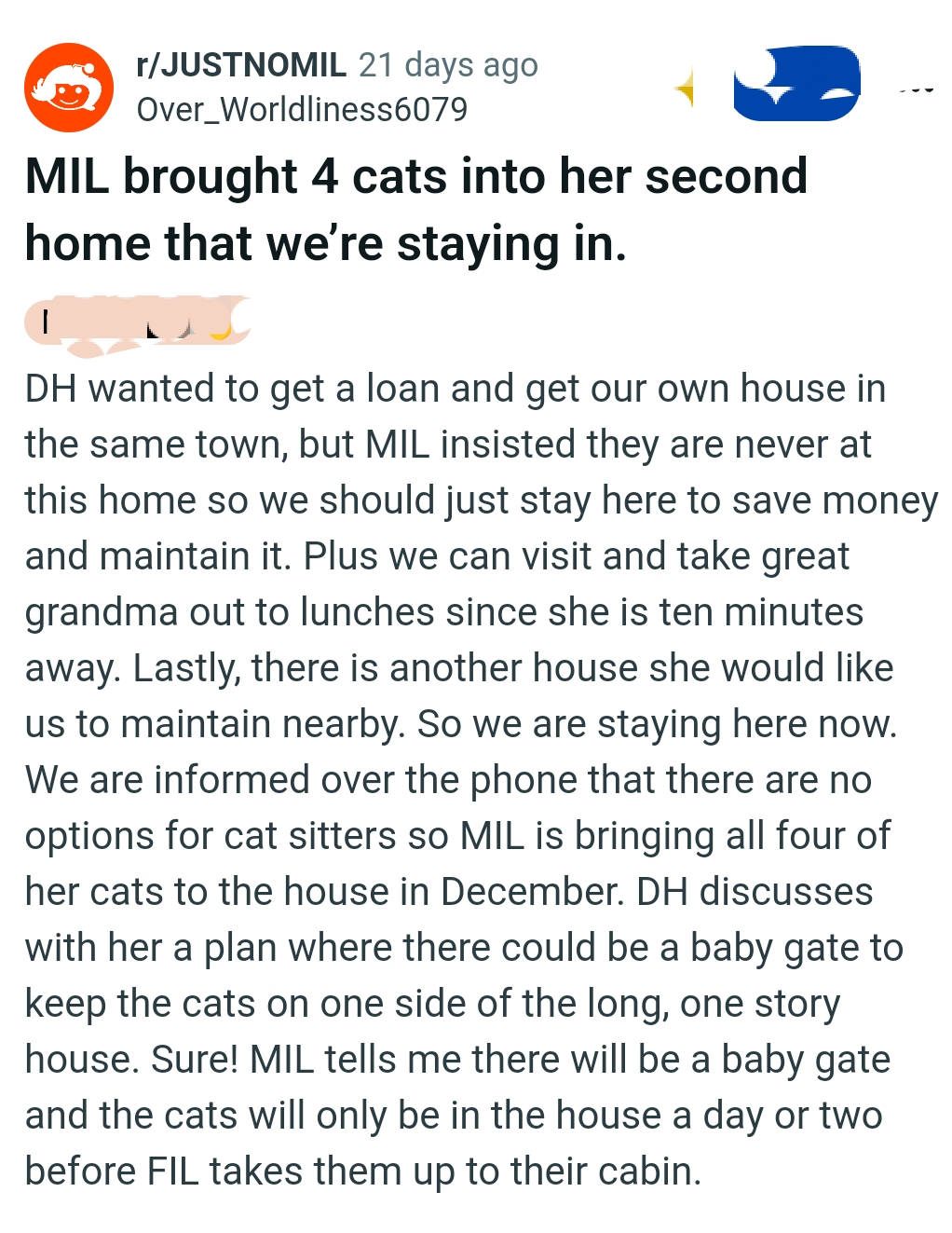The height and width of the screenshot is (1233, 952).
Task: Select the post title about MIL's cats
Action: [416, 209]
